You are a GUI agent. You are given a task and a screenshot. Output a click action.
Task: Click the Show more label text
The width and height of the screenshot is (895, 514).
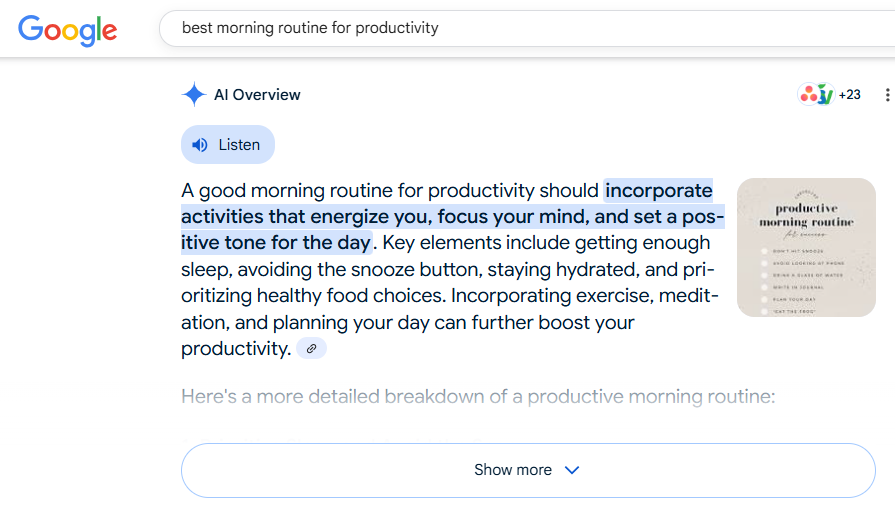[513, 470]
